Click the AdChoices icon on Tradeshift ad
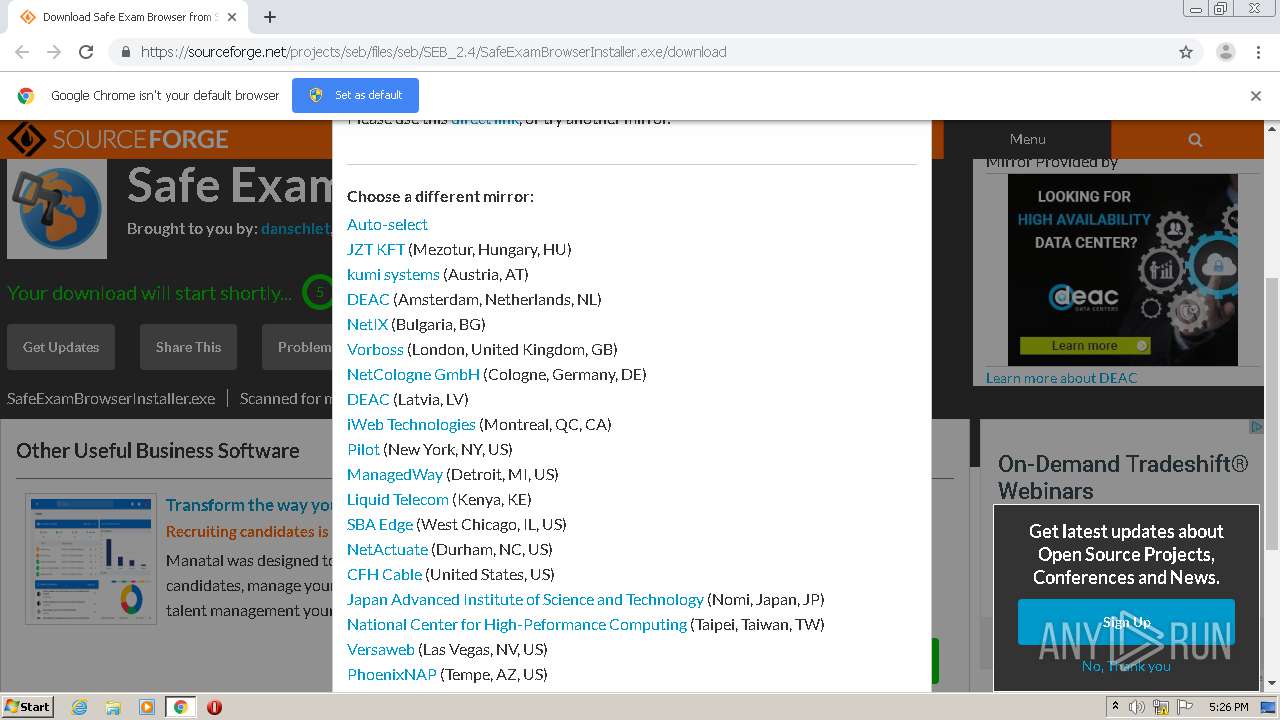 (x=1256, y=427)
